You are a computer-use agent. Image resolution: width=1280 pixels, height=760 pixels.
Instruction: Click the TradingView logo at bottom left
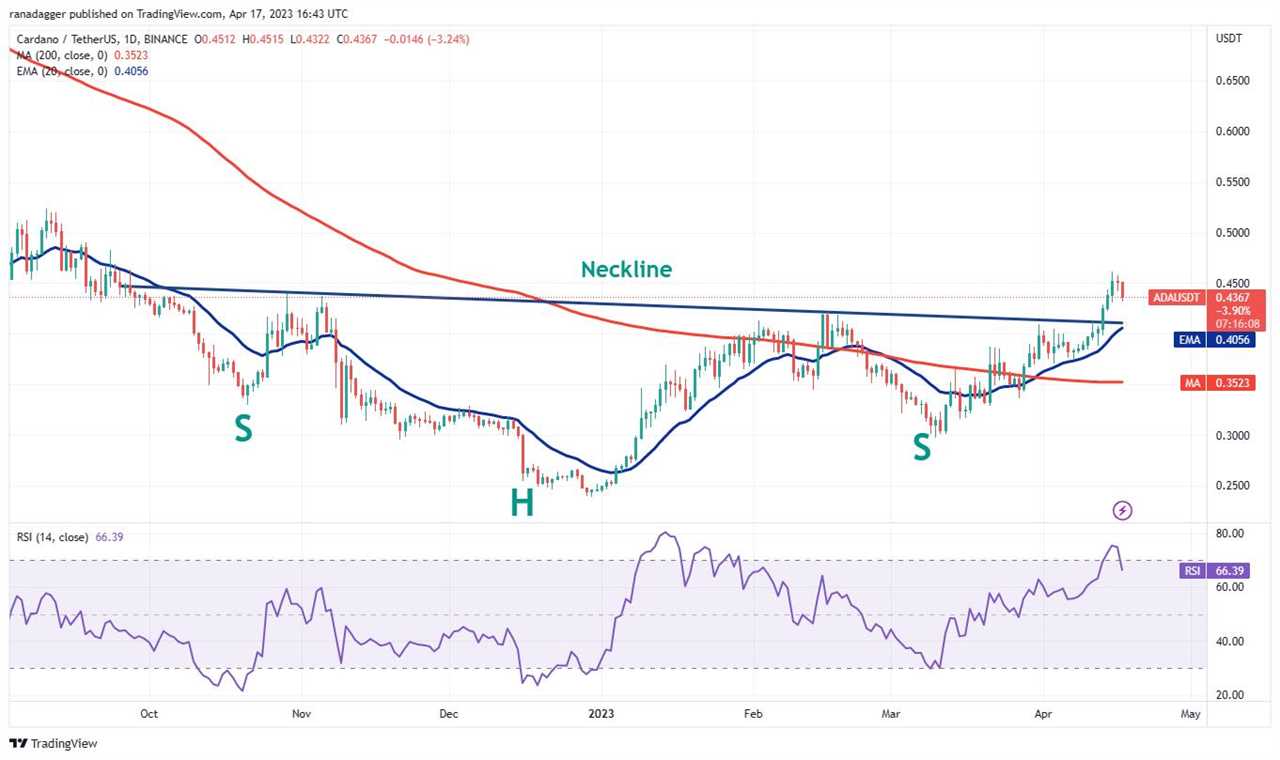53,743
